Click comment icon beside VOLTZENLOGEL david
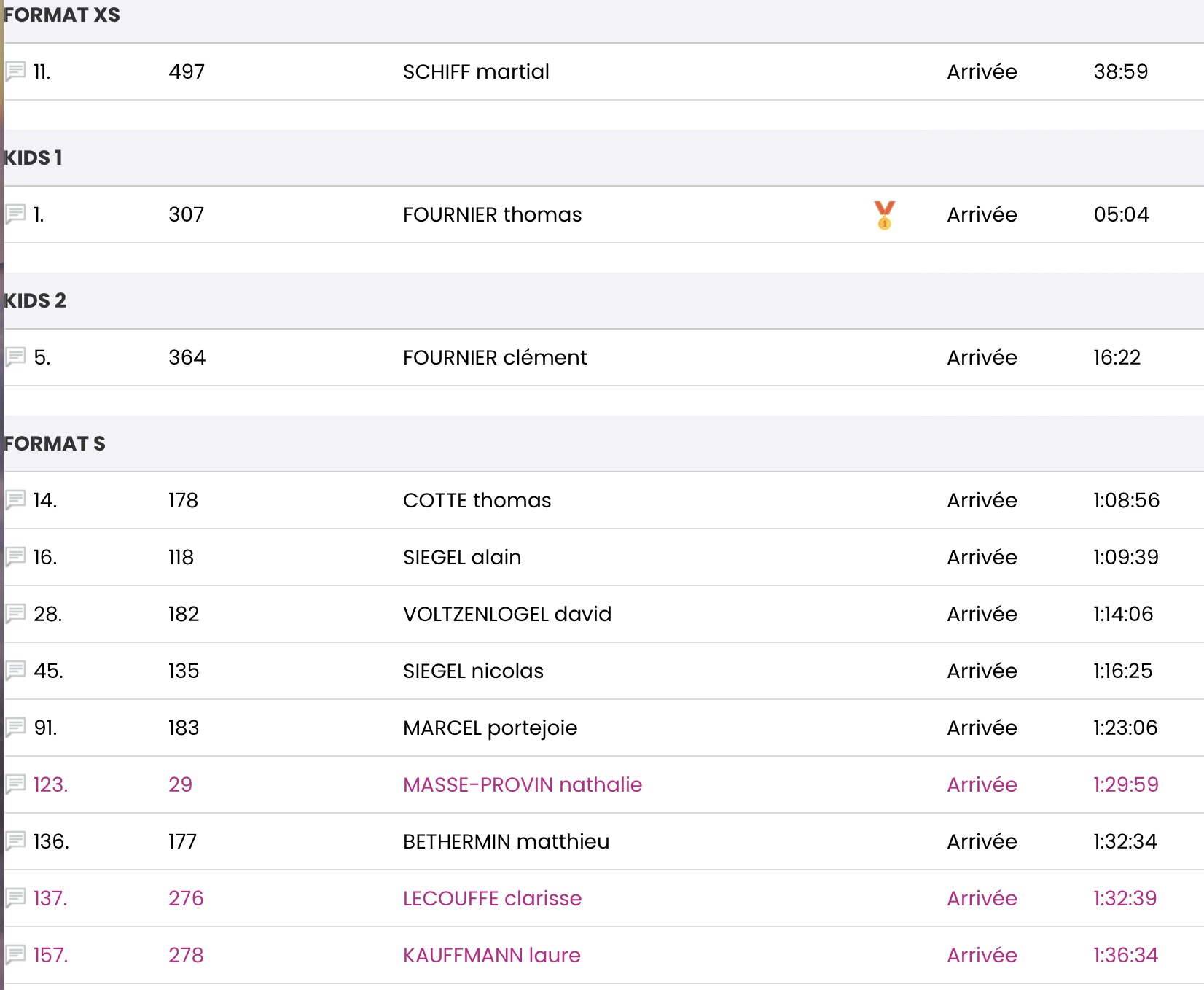 point(15,614)
